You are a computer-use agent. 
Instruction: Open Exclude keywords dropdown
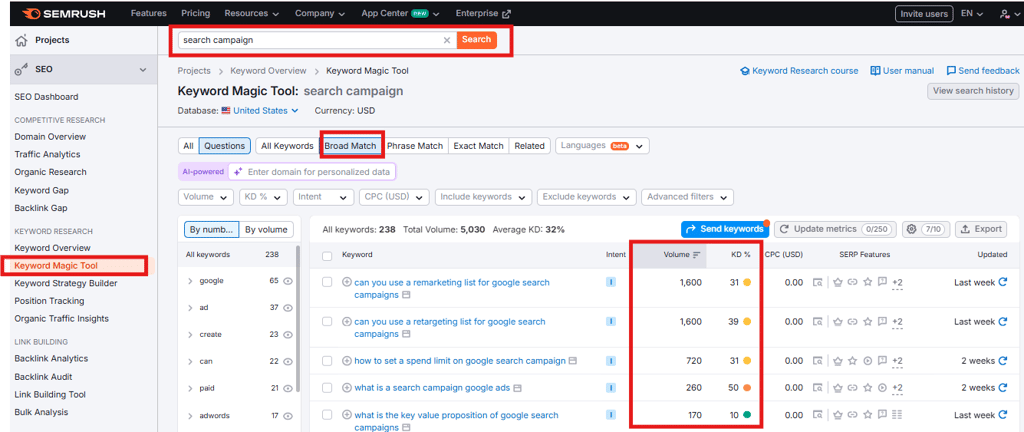tap(586, 197)
